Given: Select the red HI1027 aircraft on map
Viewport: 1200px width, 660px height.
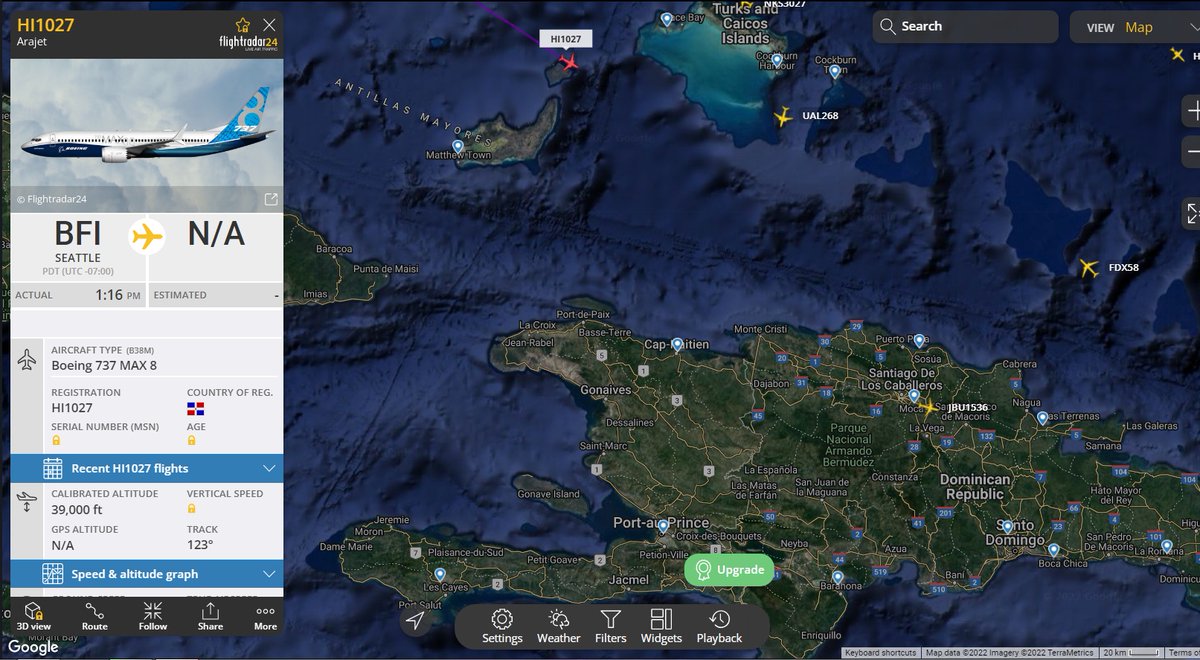Looking at the screenshot, I should (x=569, y=63).
